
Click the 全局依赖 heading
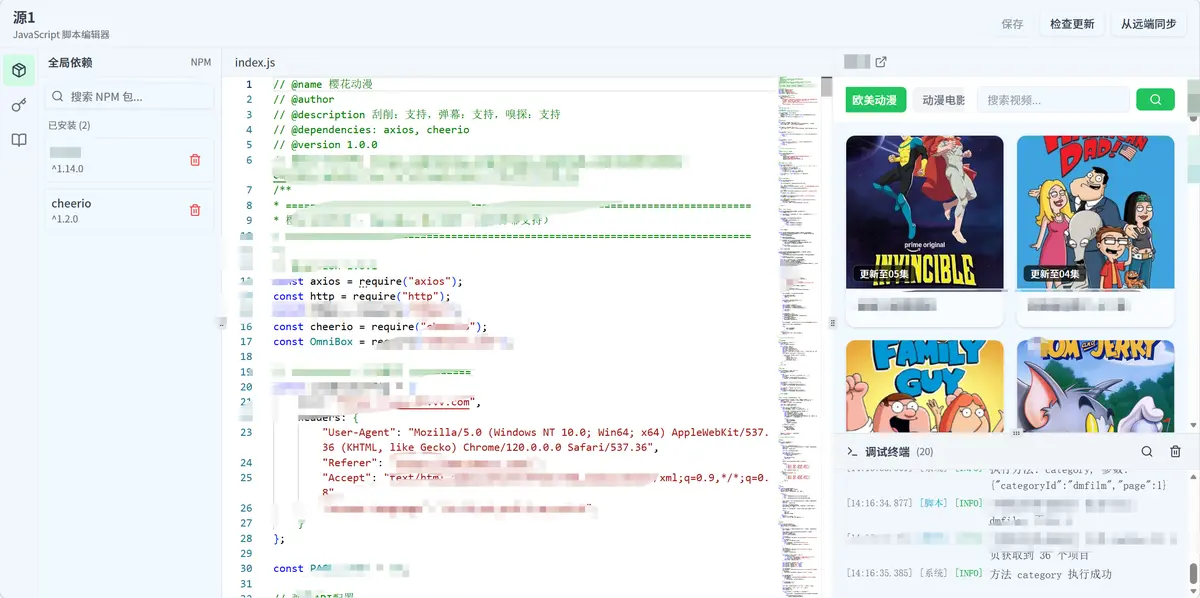(70, 62)
